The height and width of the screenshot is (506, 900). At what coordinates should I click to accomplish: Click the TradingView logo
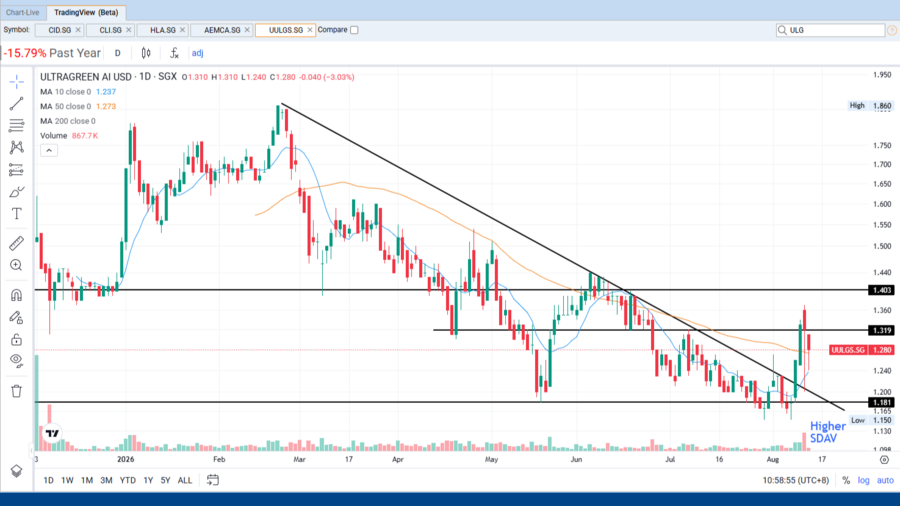(x=52, y=433)
